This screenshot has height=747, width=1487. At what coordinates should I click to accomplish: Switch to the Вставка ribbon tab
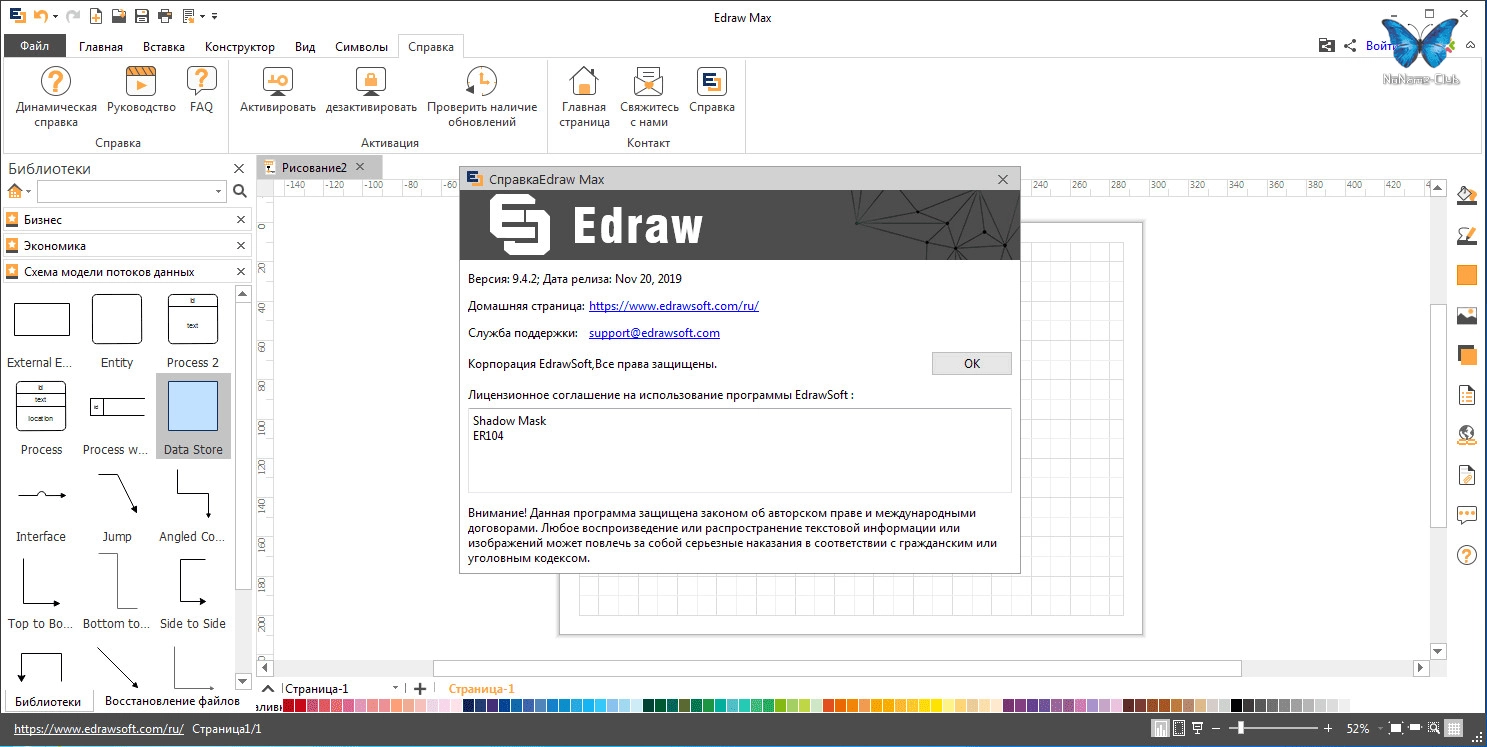coord(164,47)
